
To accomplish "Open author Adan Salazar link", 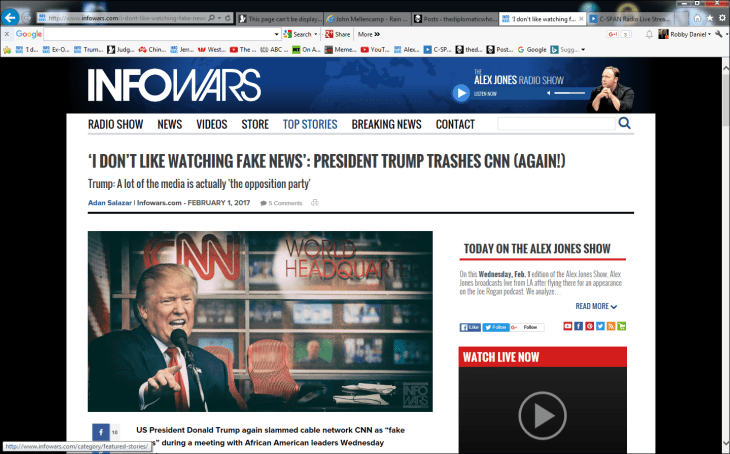I will [x=110, y=203].
